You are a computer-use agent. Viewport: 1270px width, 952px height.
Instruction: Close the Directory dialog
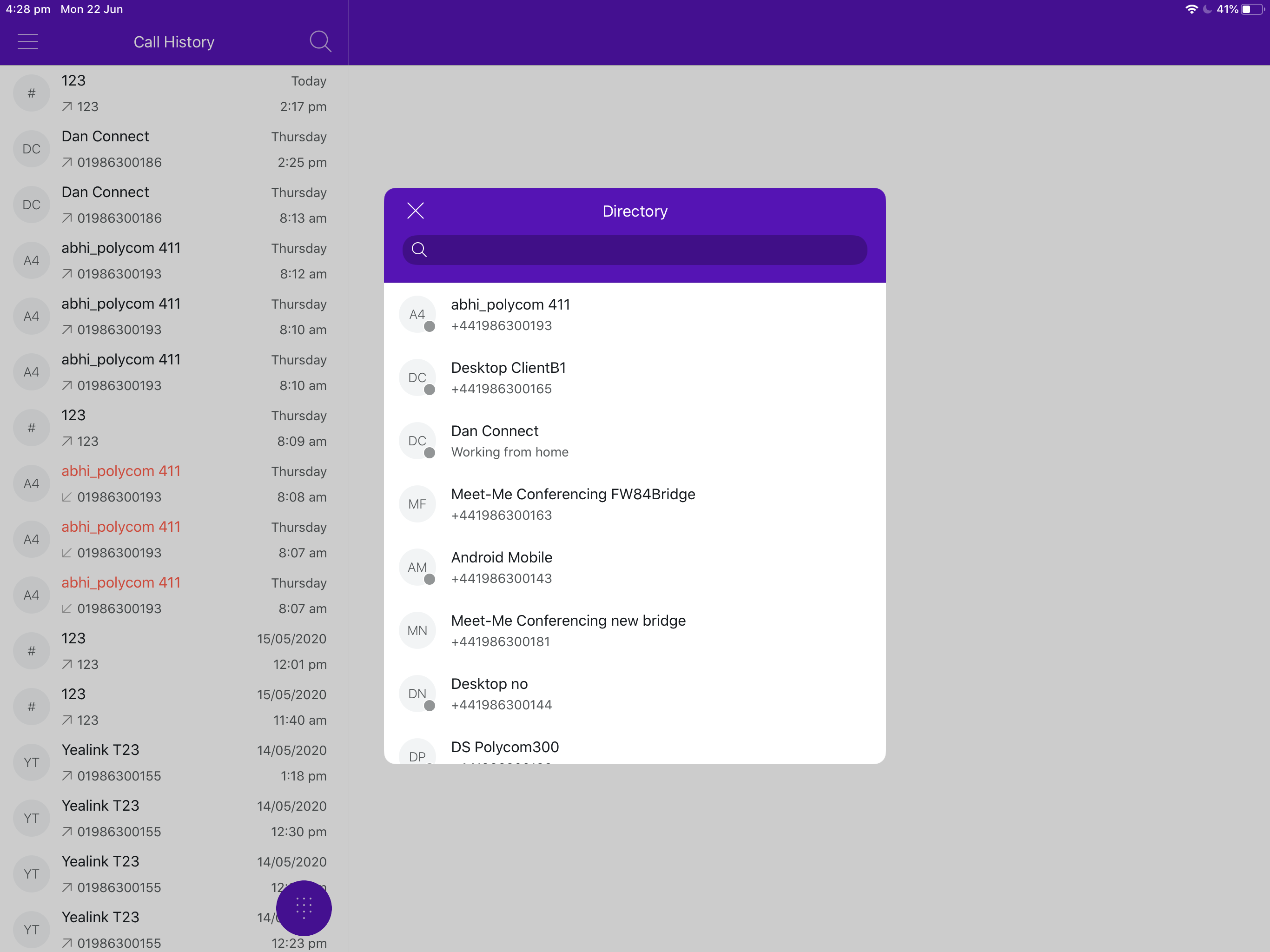415,211
